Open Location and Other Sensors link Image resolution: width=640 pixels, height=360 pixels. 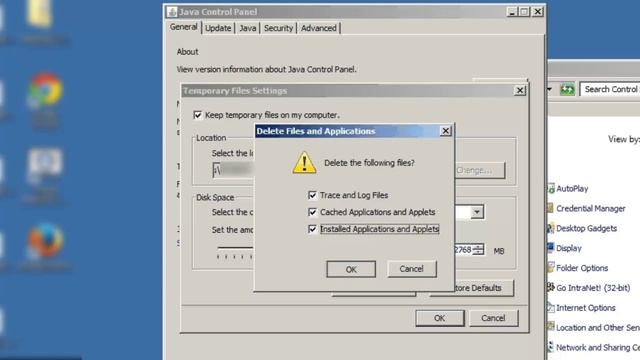pos(598,327)
